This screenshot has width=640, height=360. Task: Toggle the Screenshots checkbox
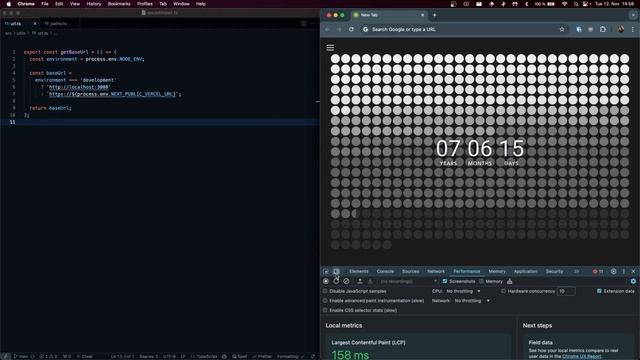pos(445,281)
